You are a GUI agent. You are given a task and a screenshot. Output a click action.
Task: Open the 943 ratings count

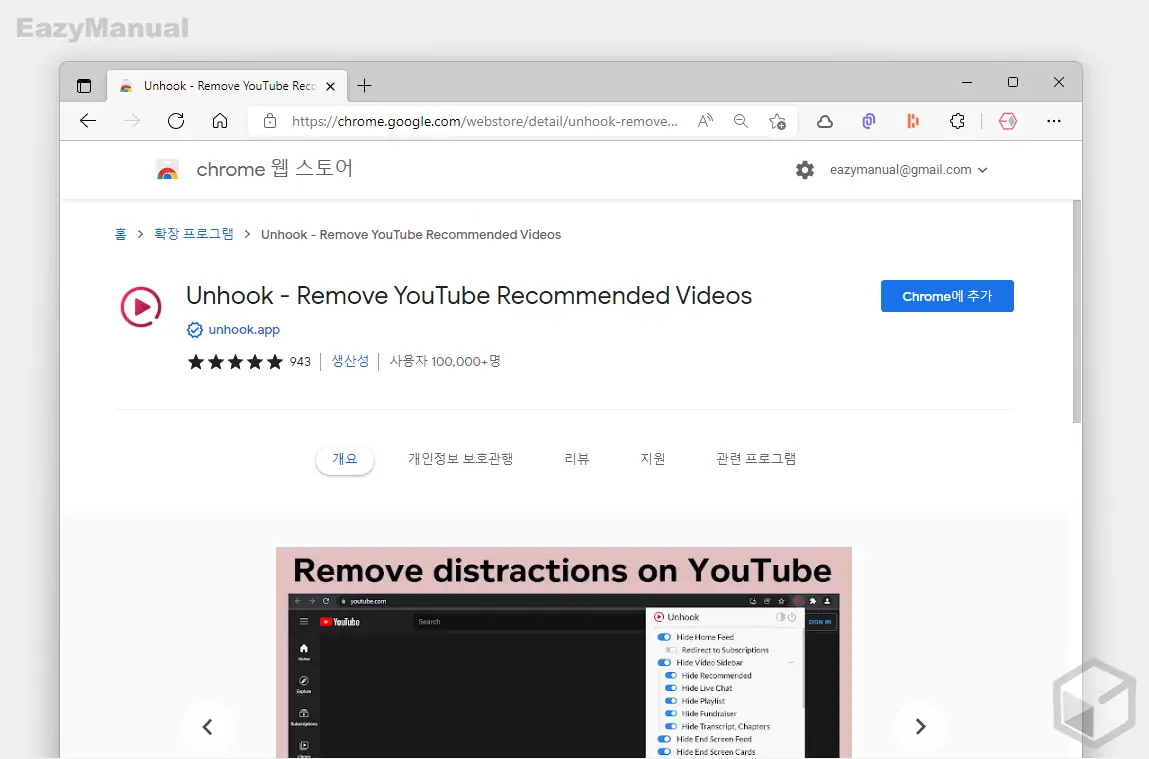tap(300, 362)
